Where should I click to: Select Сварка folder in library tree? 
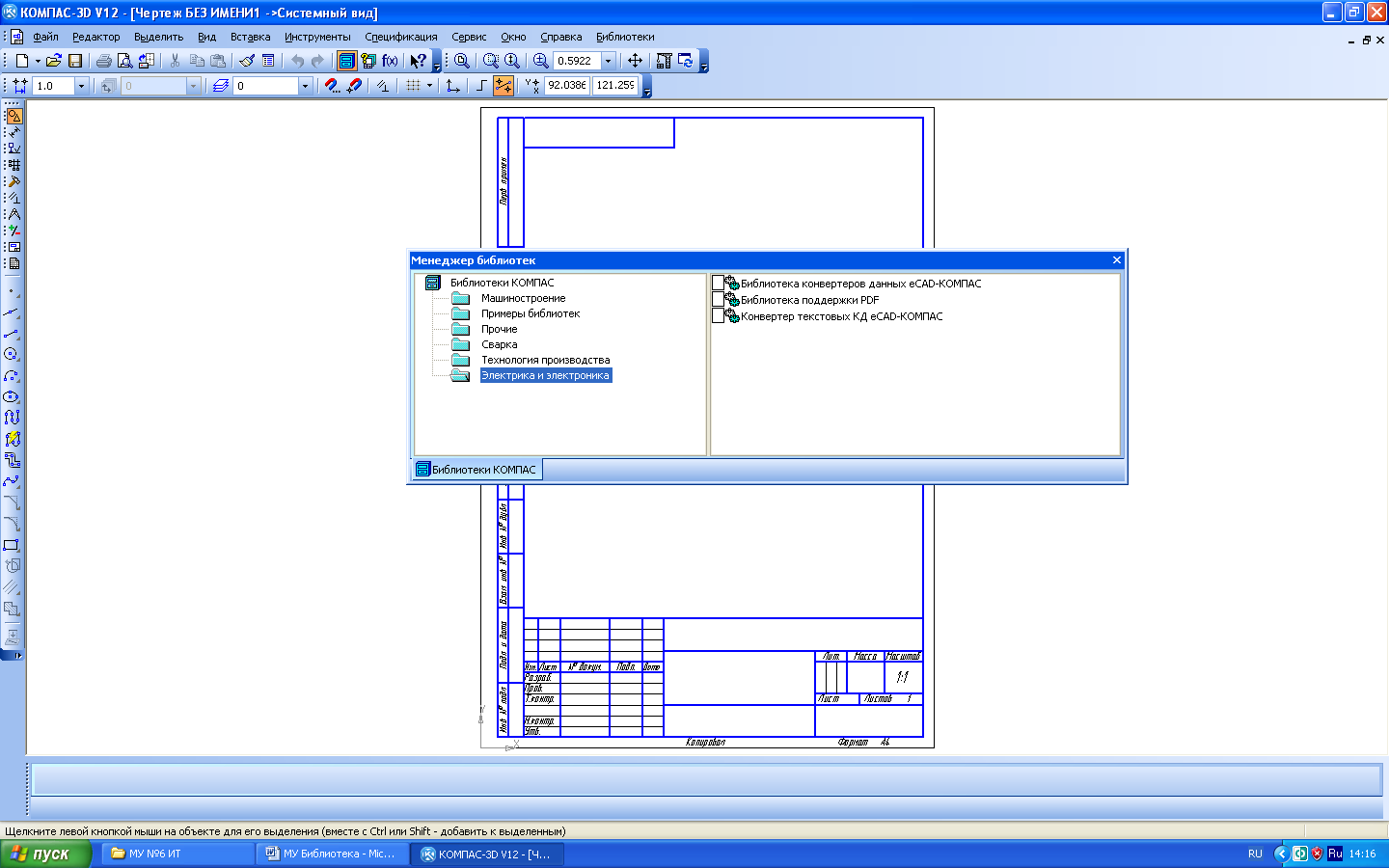[500, 344]
